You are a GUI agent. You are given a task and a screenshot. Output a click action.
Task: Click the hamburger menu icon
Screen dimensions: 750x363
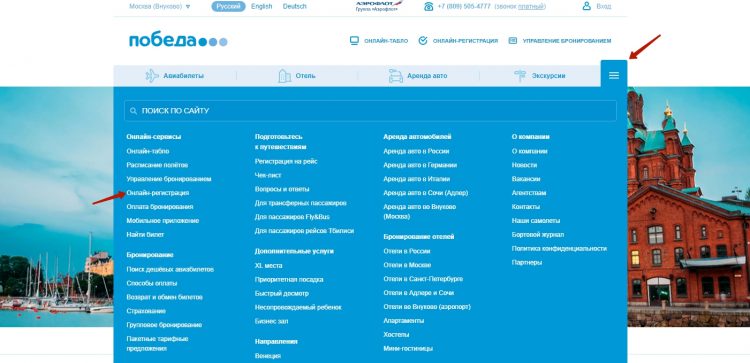(x=614, y=75)
